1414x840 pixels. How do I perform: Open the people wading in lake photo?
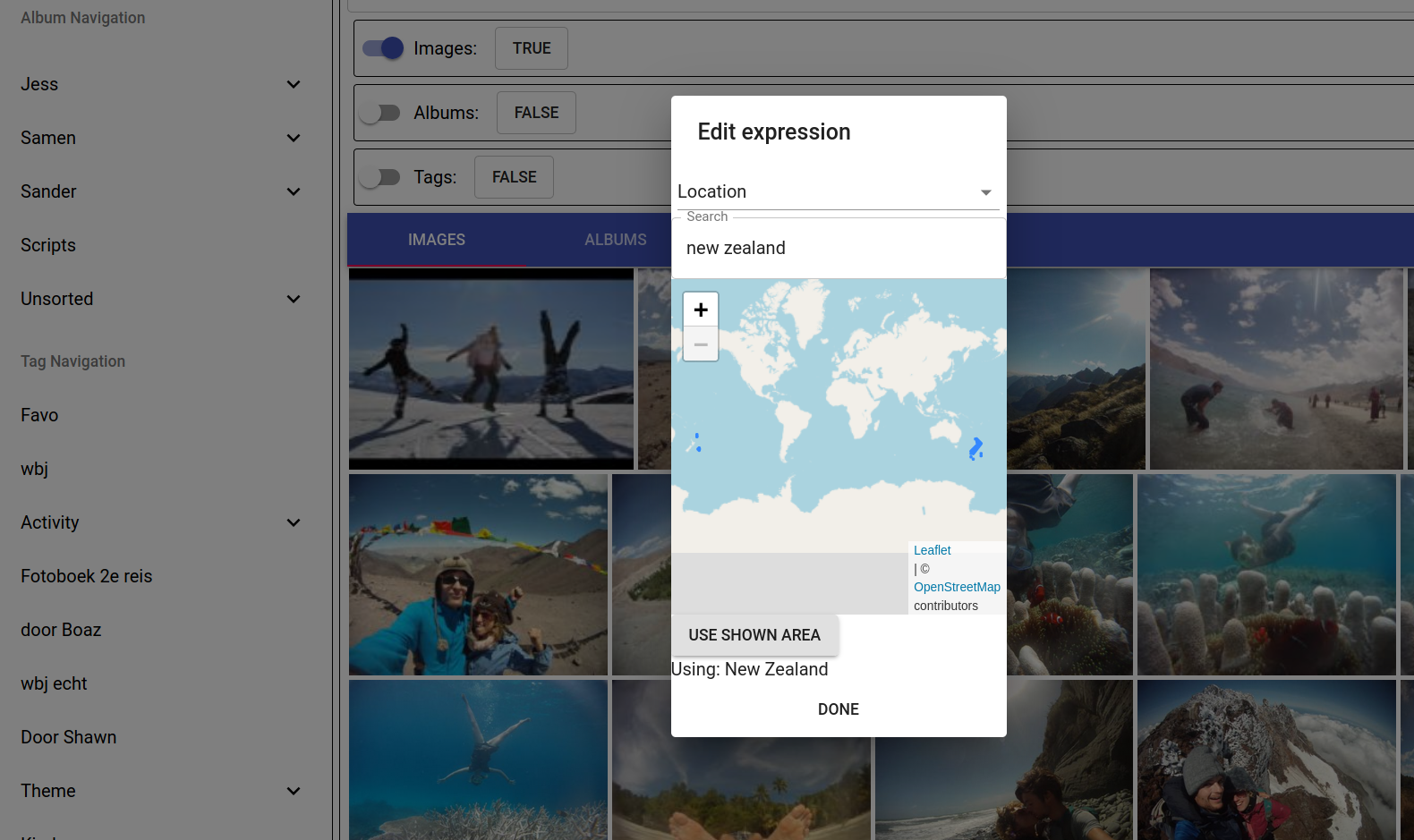tap(1276, 369)
